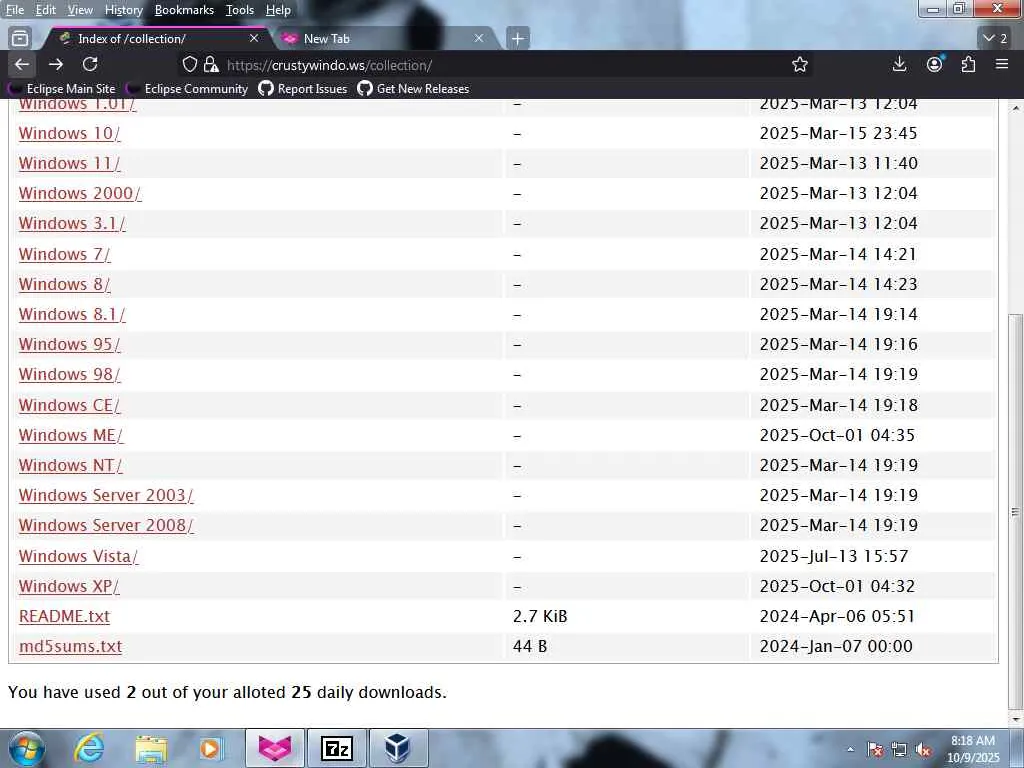Open the Windows 95/ folder
Screen dimensions: 1024x768
point(69,344)
